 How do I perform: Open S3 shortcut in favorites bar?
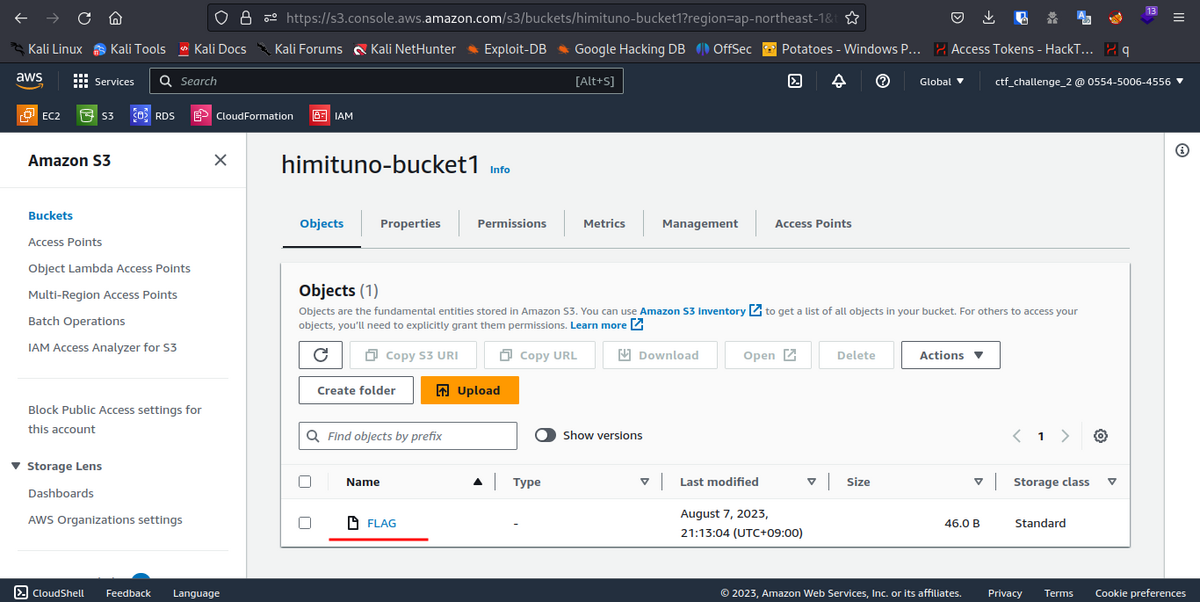[x=96, y=115]
